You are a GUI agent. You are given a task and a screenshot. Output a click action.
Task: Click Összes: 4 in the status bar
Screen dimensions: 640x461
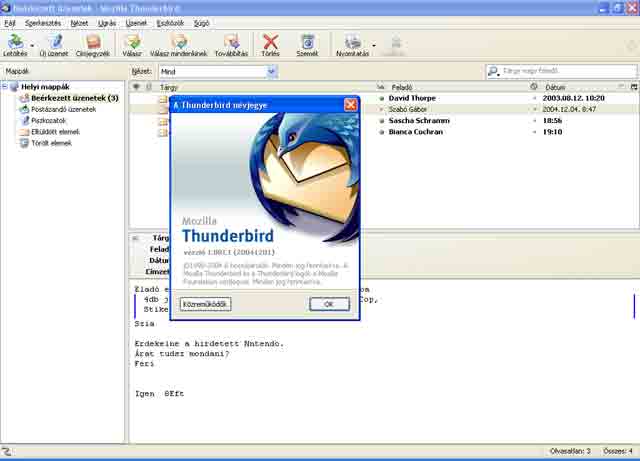coord(618,451)
